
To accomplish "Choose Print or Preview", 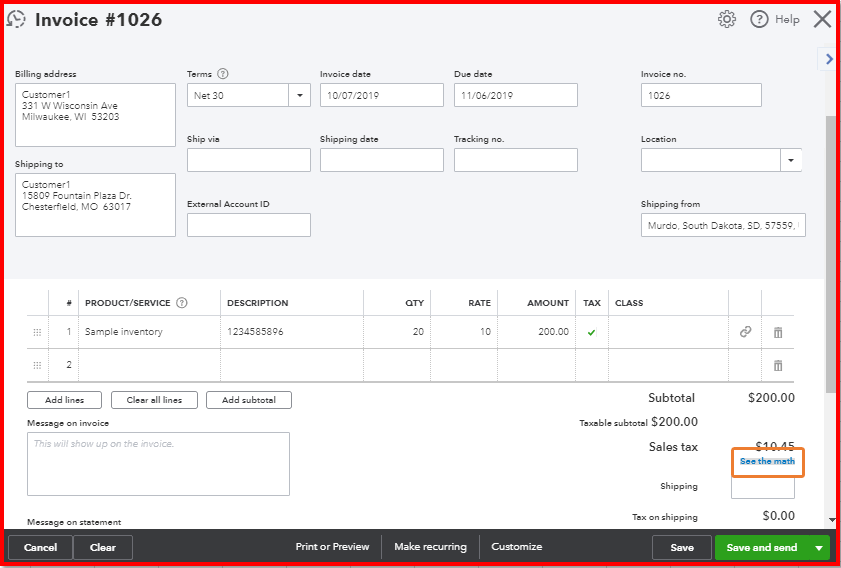I will pyautogui.click(x=333, y=547).
